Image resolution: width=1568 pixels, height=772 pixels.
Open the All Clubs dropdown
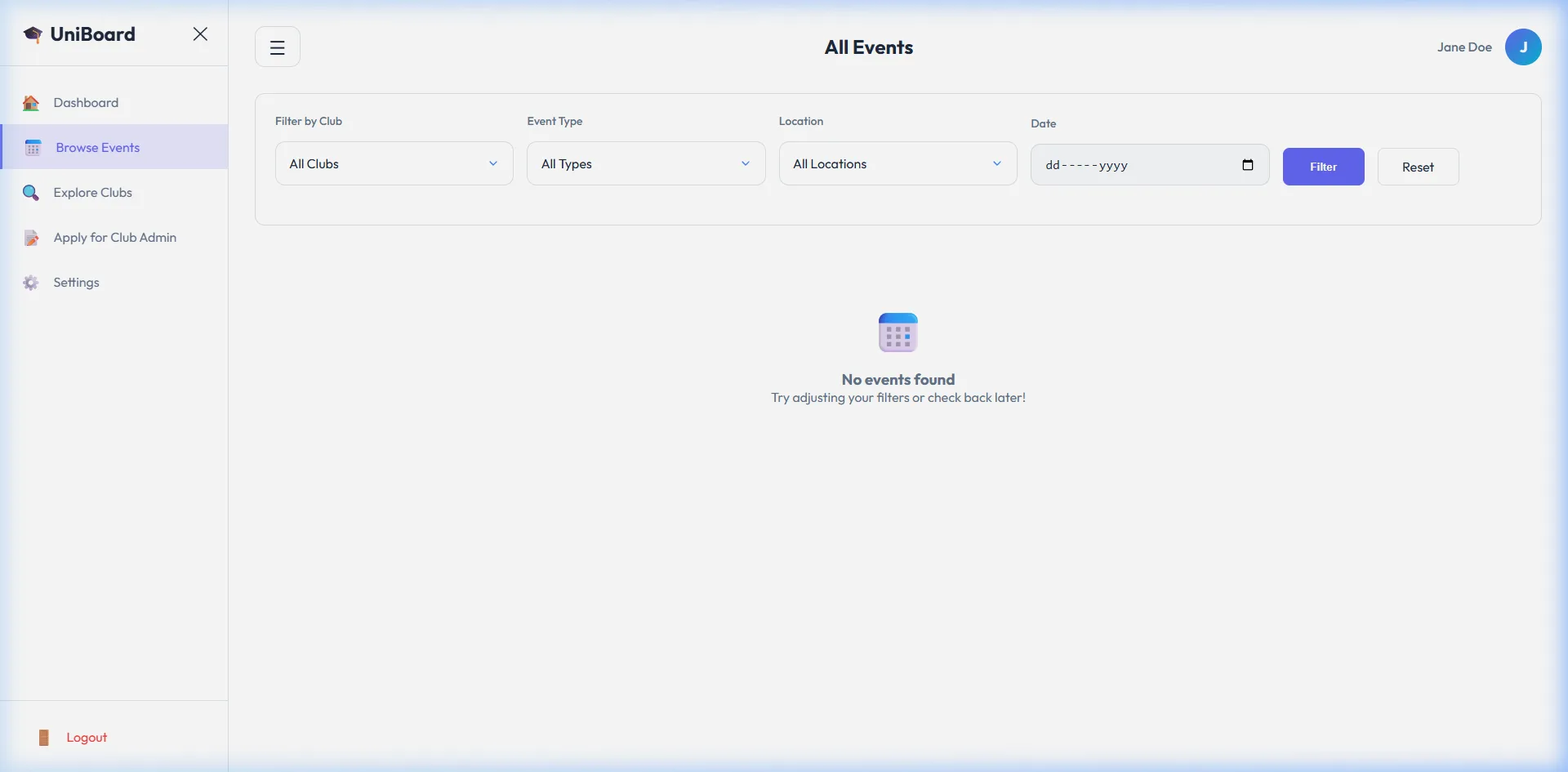coord(394,163)
